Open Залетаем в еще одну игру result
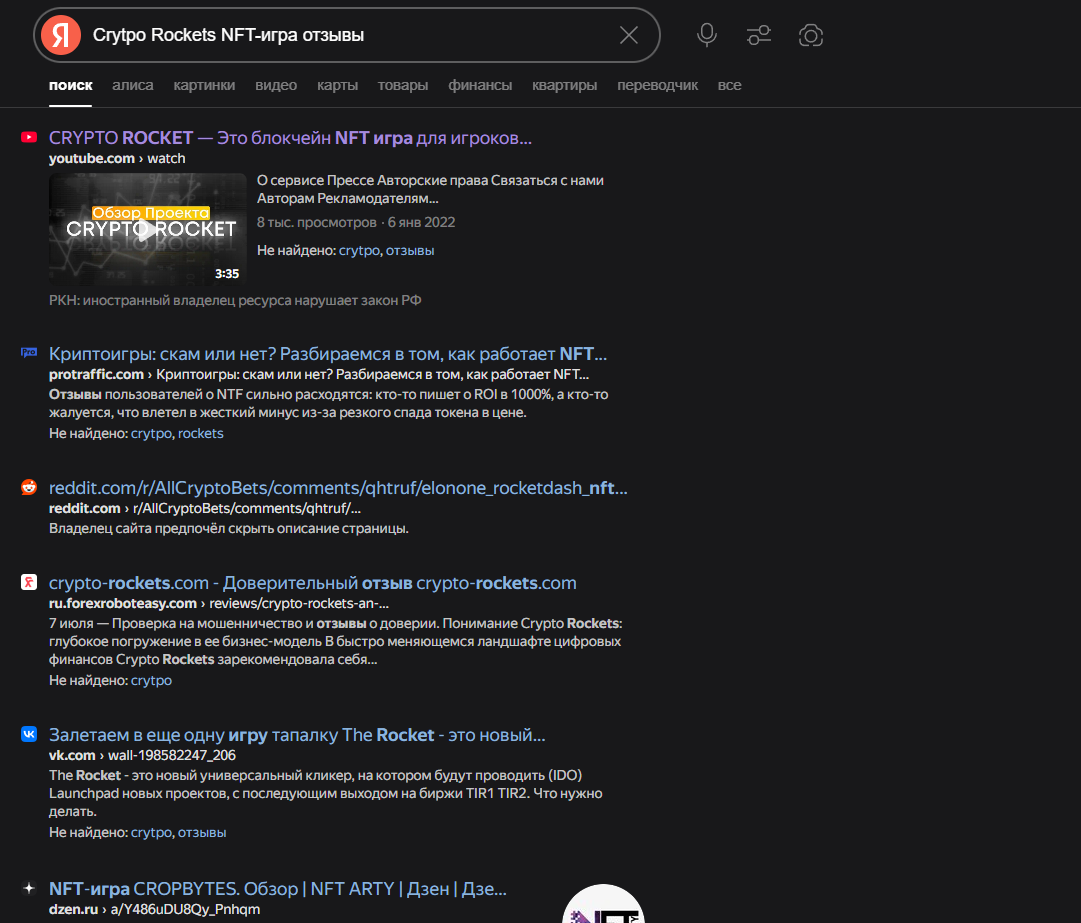 (296, 735)
